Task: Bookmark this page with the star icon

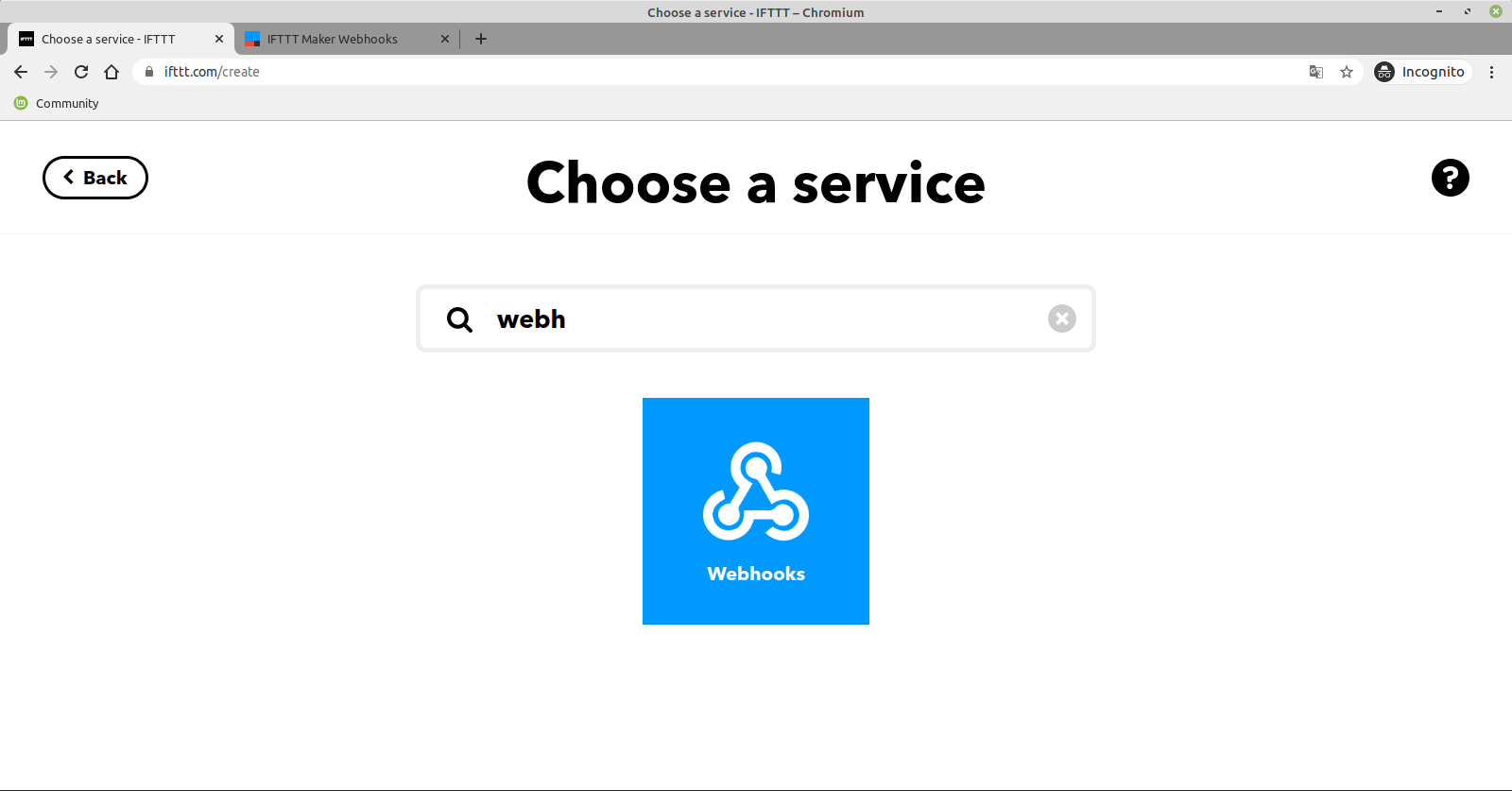Action: (1347, 72)
